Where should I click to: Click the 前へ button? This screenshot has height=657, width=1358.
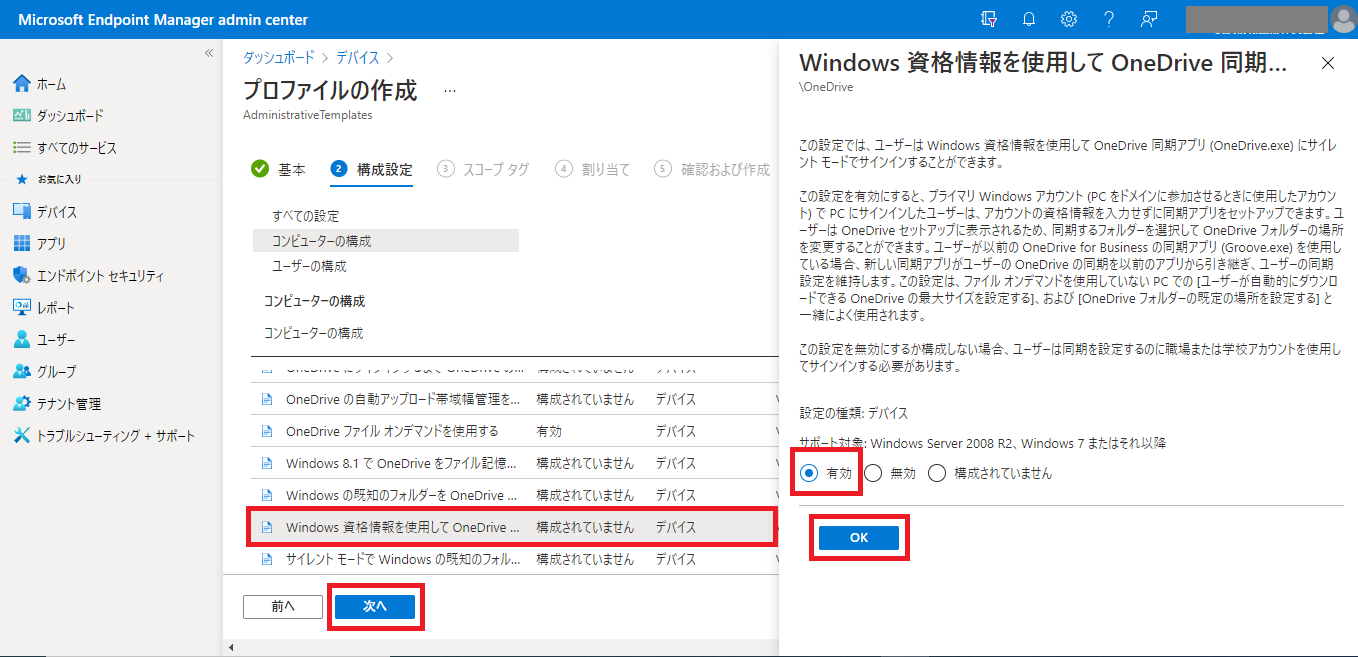283,607
